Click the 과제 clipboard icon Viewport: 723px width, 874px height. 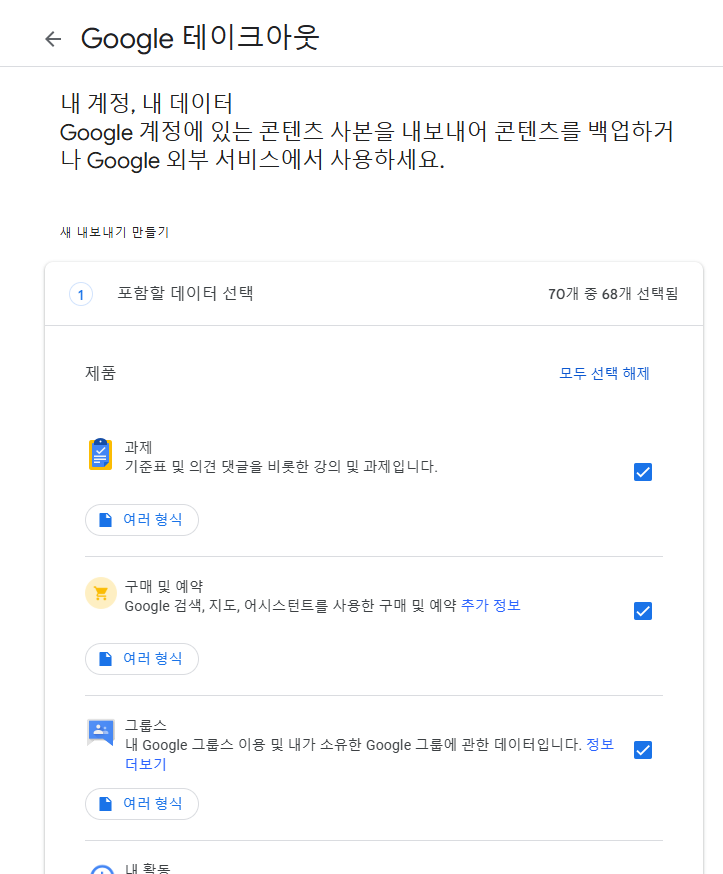click(x=101, y=454)
